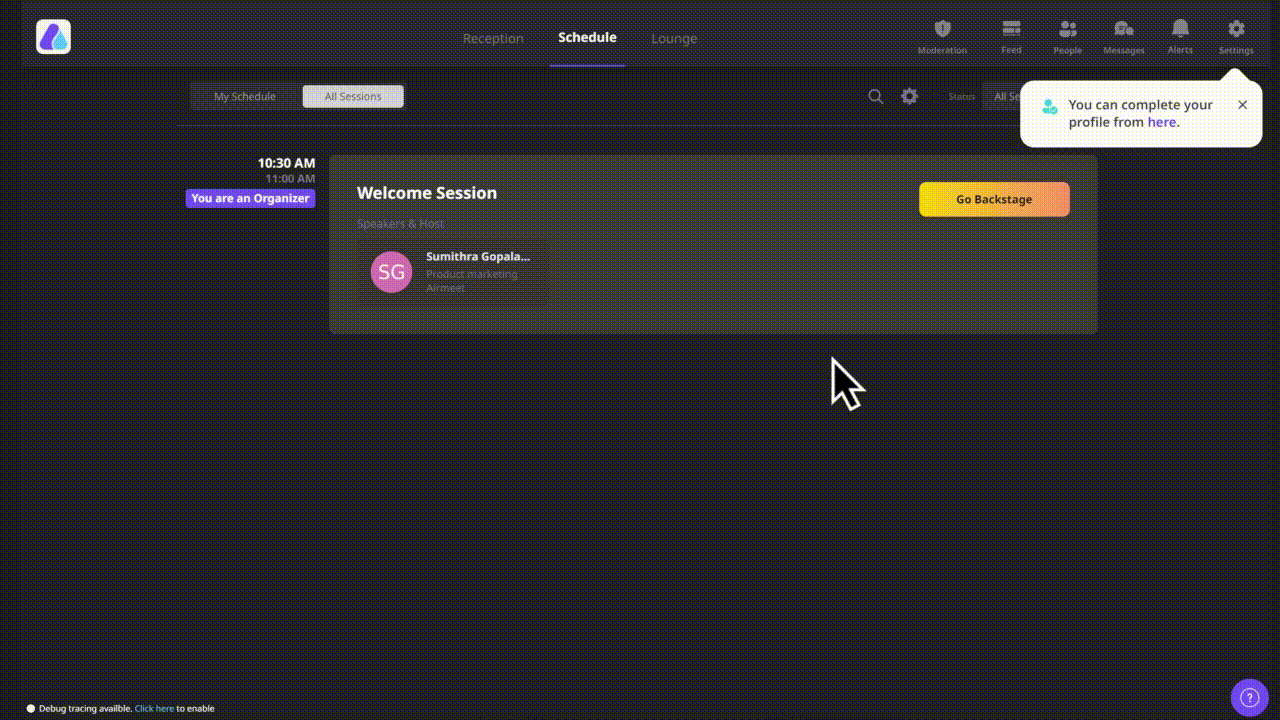Follow the 'here' profile link

(x=1161, y=122)
